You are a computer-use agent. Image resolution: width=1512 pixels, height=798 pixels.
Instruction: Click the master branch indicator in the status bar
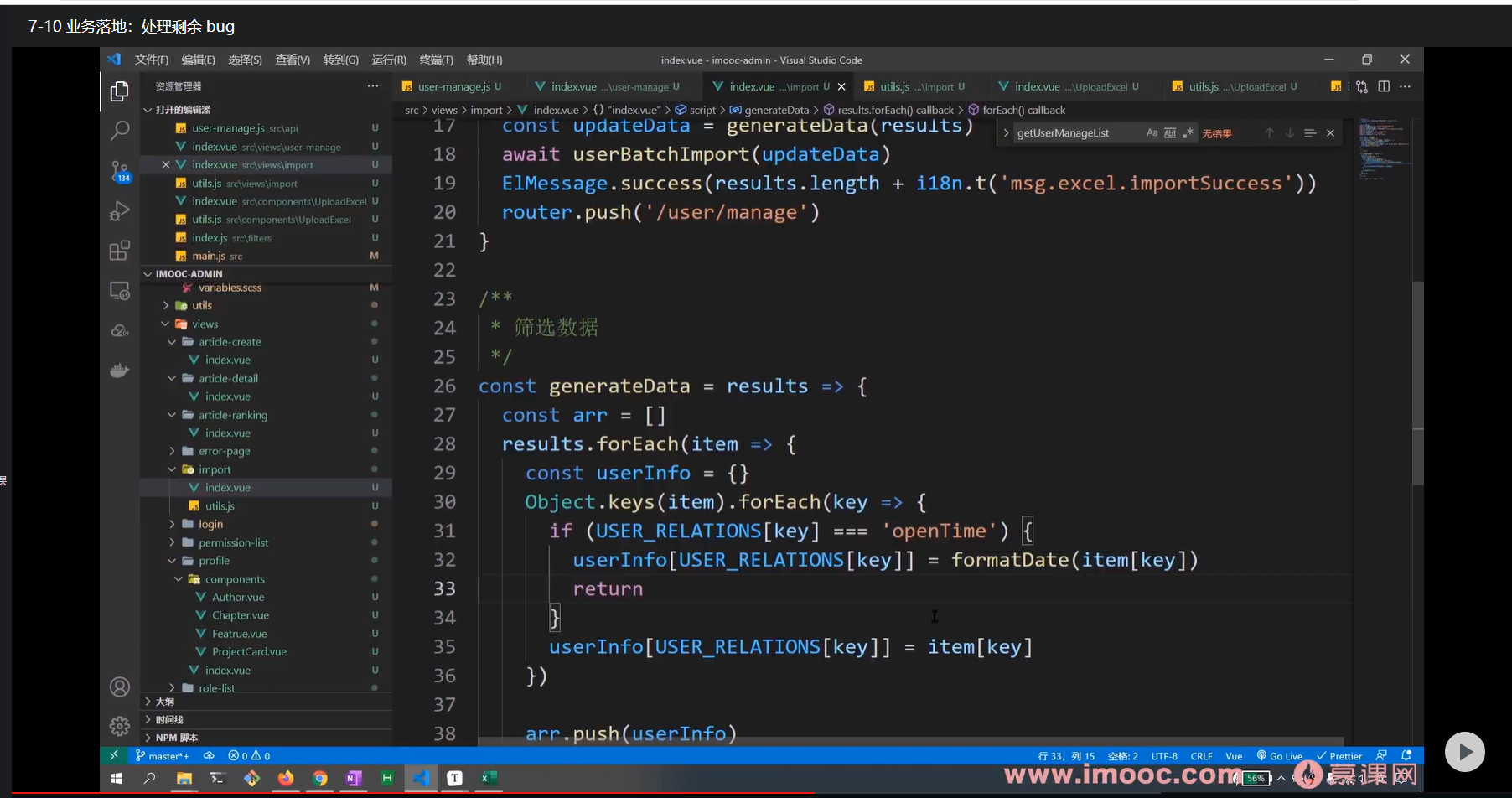[162, 755]
